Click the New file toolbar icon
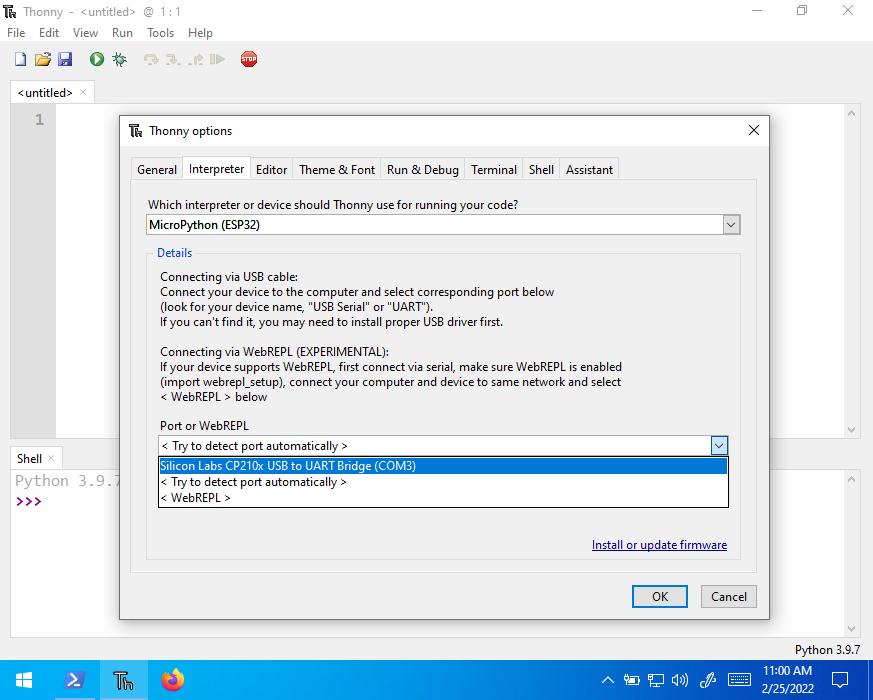The width and height of the screenshot is (873, 700). [21, 59]
